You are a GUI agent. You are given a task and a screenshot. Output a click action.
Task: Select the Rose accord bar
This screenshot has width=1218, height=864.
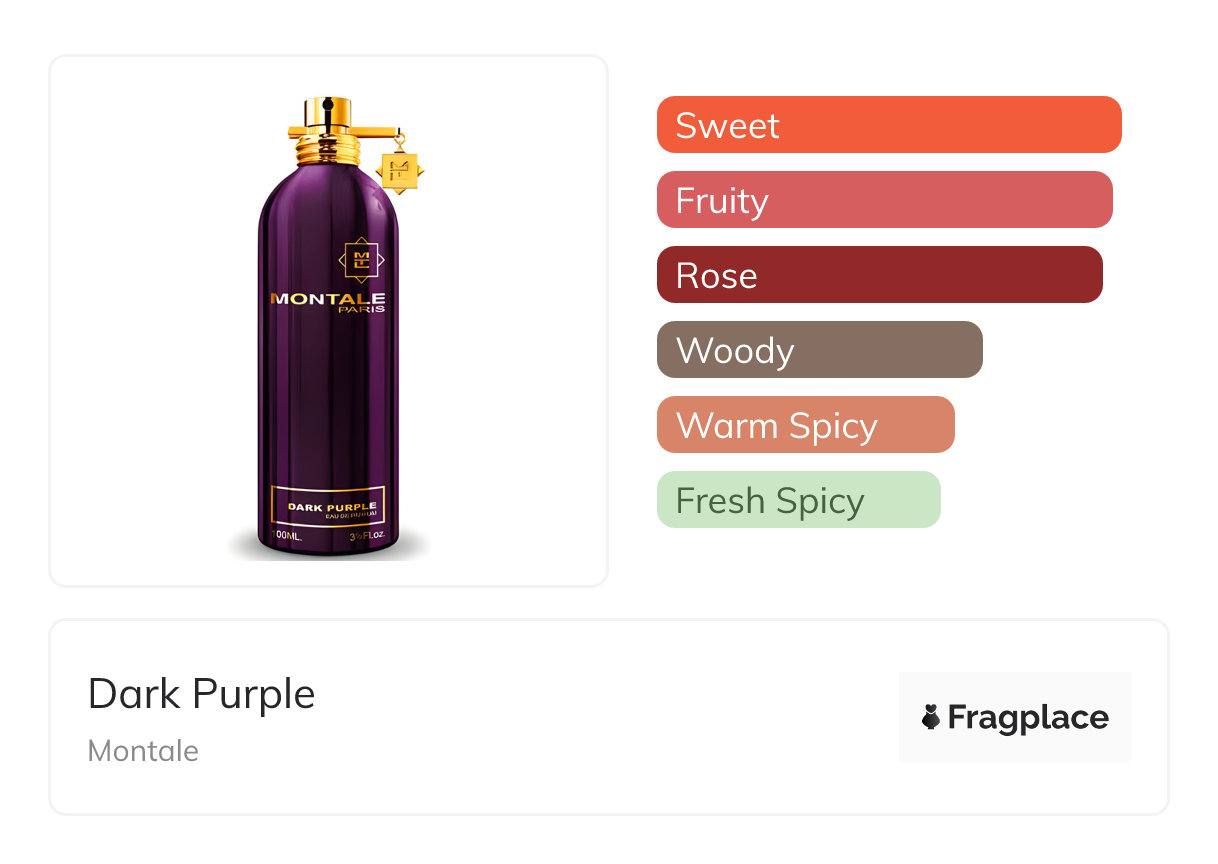point(880,275)
